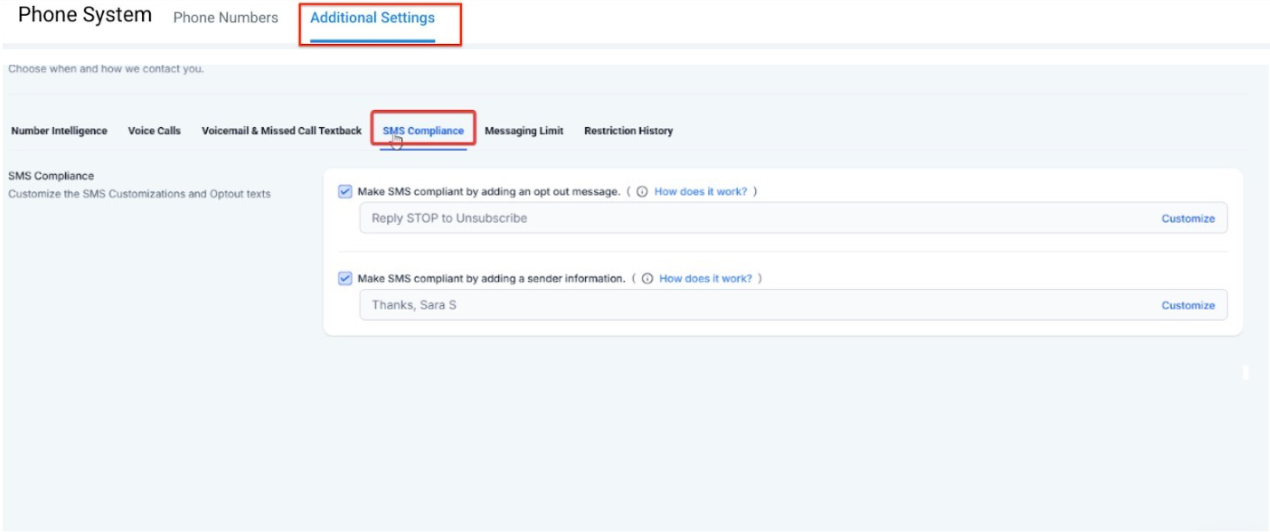Open the Phone Numbers tab
The width and height of the screenshot is (1270, 532).
point(226,18)
